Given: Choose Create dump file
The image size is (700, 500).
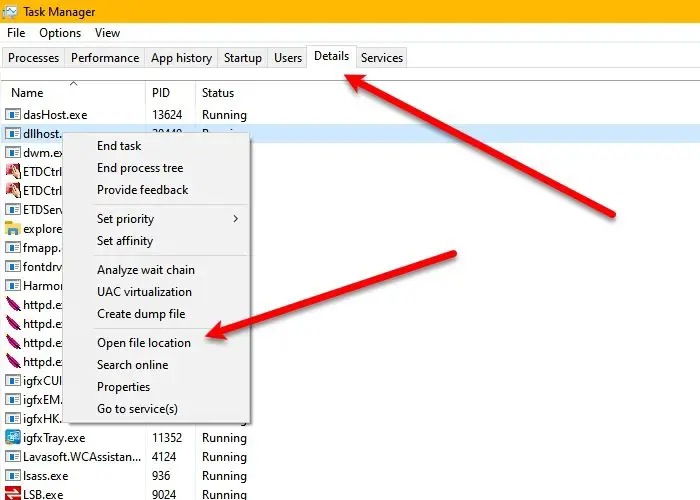Looking at the screenshot, I should click(141, 314).
